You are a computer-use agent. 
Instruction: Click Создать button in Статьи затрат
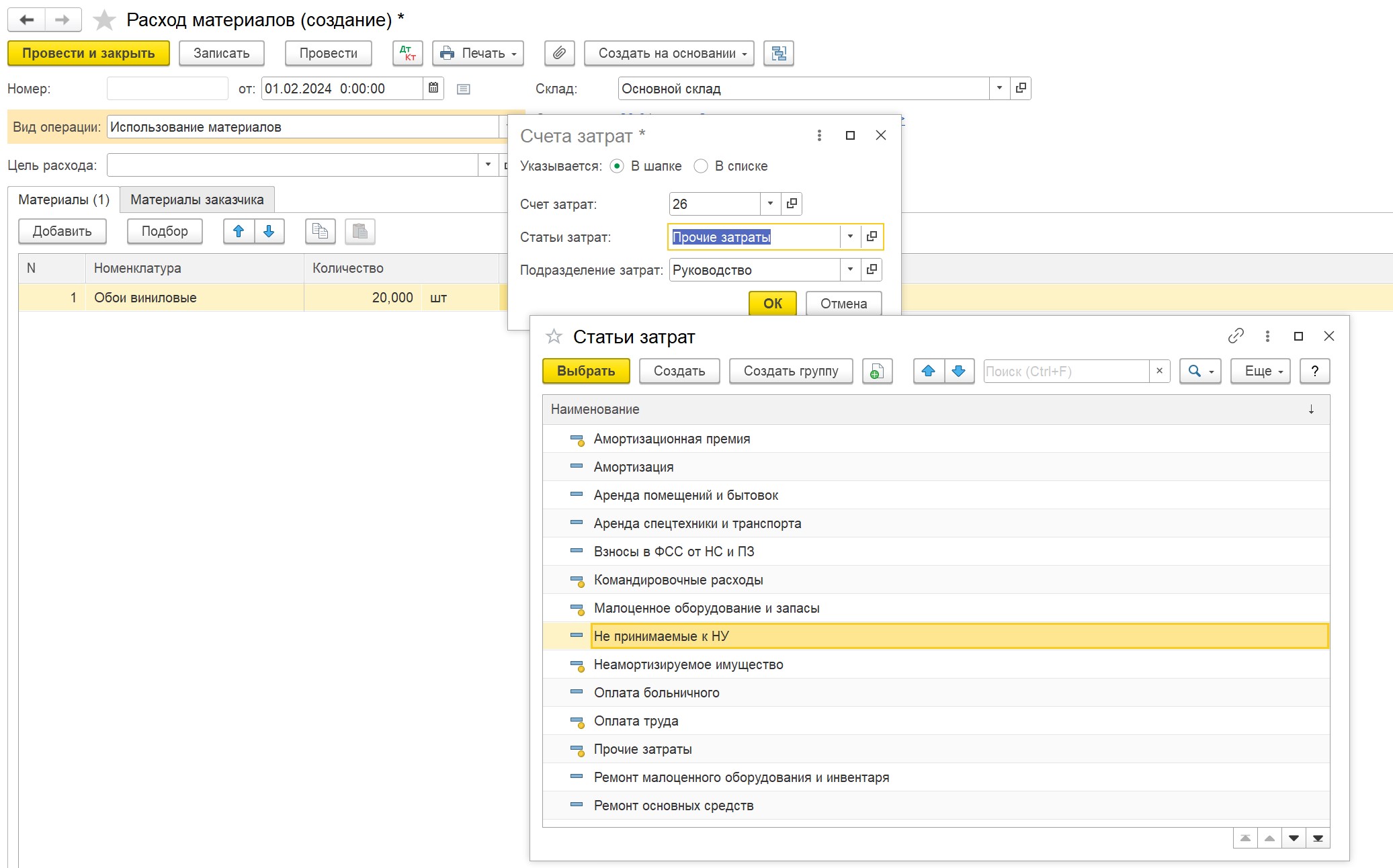(679, 371)
